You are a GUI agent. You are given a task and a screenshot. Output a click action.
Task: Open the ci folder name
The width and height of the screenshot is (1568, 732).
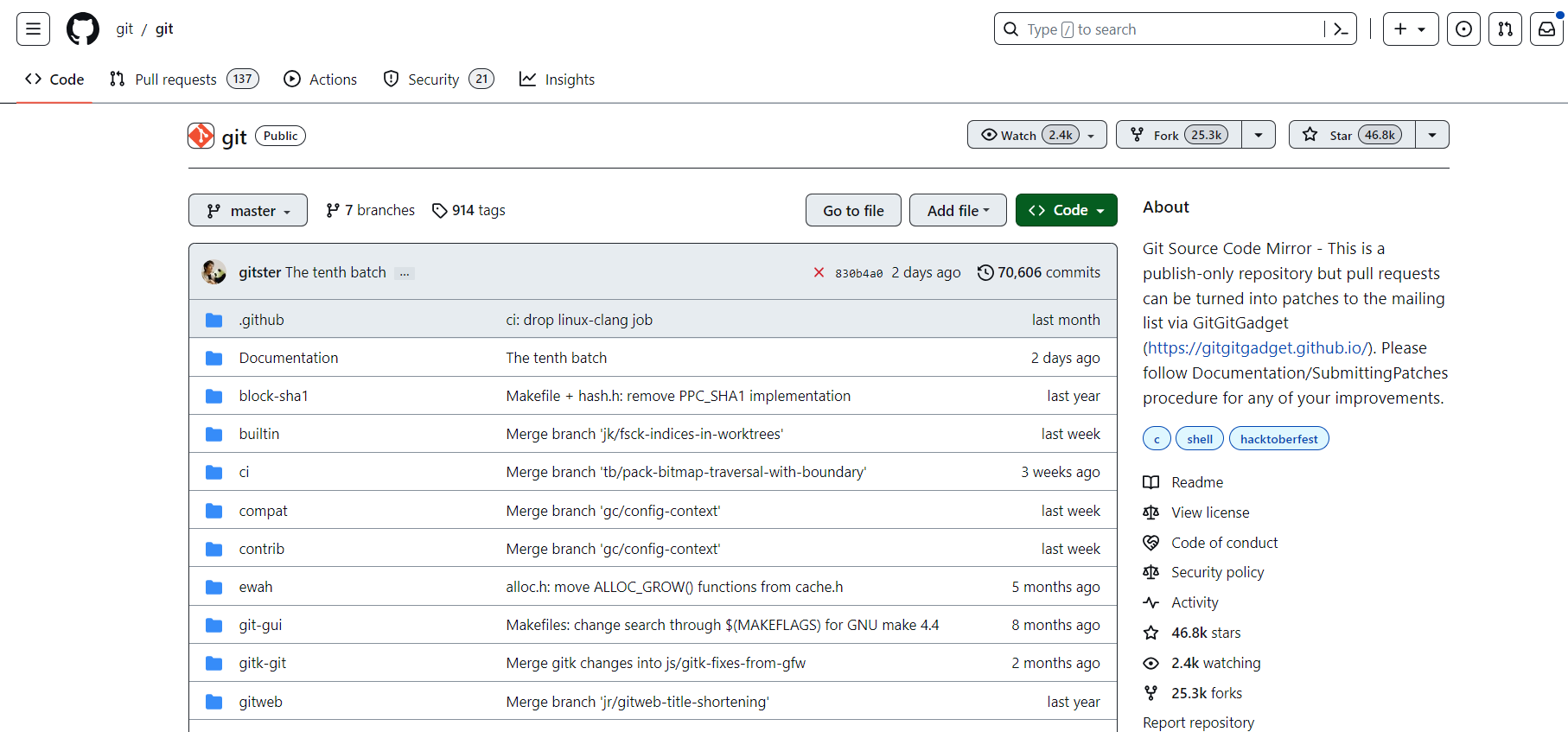pos(244,472)
